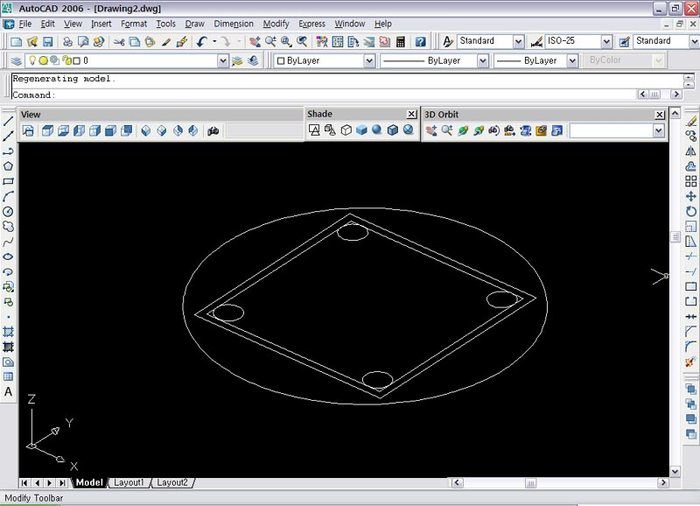Switch to Hidden shade mode
The image size is (700, 506).
[x=346, y=130]
